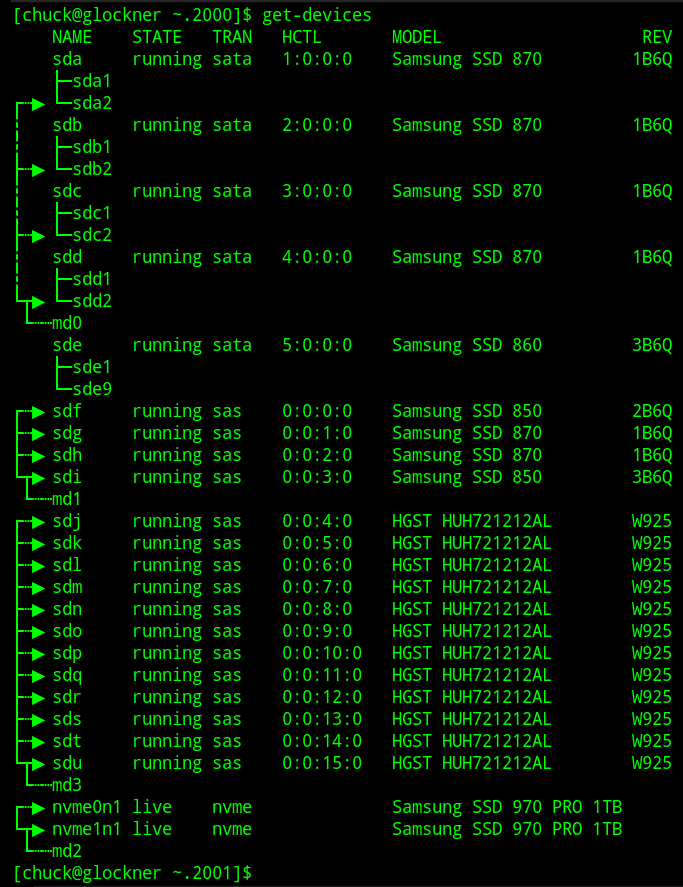This screenshot has width=683, height=887.
Task: Click device name sdf
Action: (67, 411)
